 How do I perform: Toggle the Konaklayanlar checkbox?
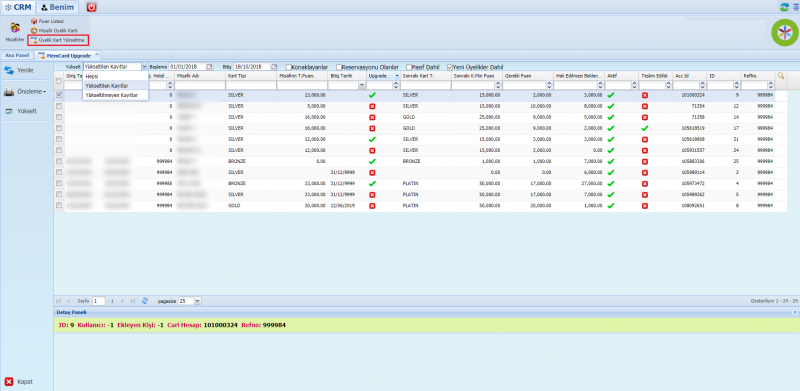click(x=289, y=67)
